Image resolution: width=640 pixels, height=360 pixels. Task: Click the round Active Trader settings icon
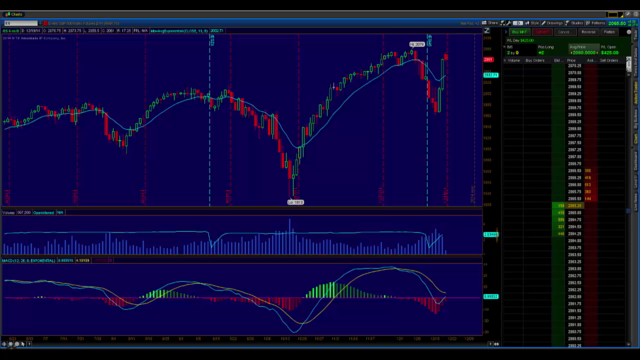click(629, 32)
